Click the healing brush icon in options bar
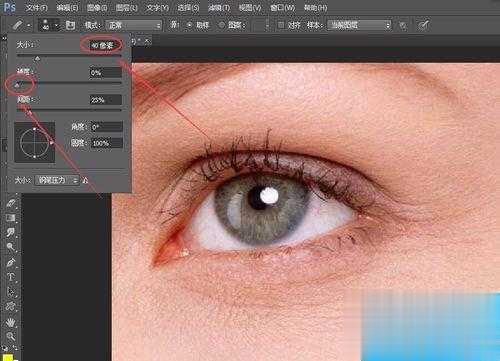The height and width of the screenshot is (361, 500). [x=18, y=25]
